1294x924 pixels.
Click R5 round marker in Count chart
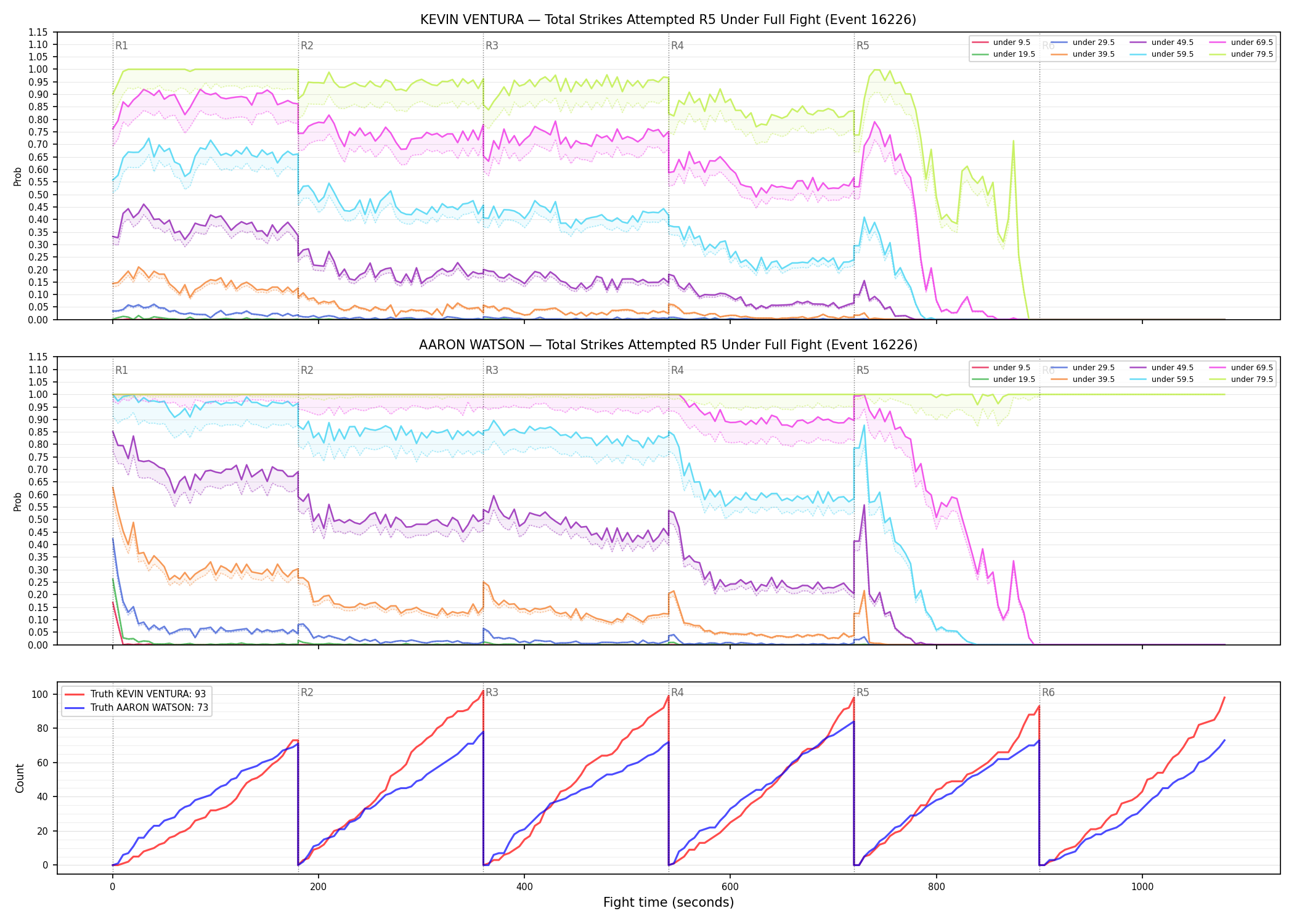(863, 692)
